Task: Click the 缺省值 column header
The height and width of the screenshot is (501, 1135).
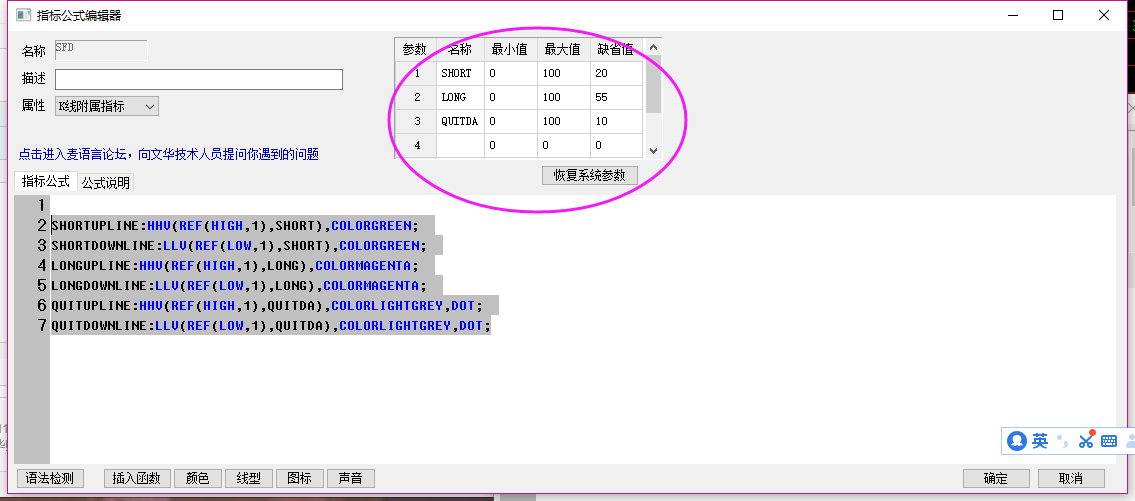Action: click(616, 50)
